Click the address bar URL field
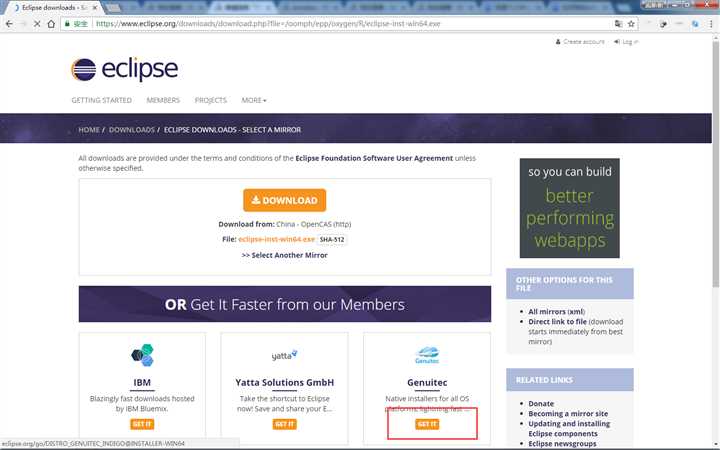 (x=349, y=24)
